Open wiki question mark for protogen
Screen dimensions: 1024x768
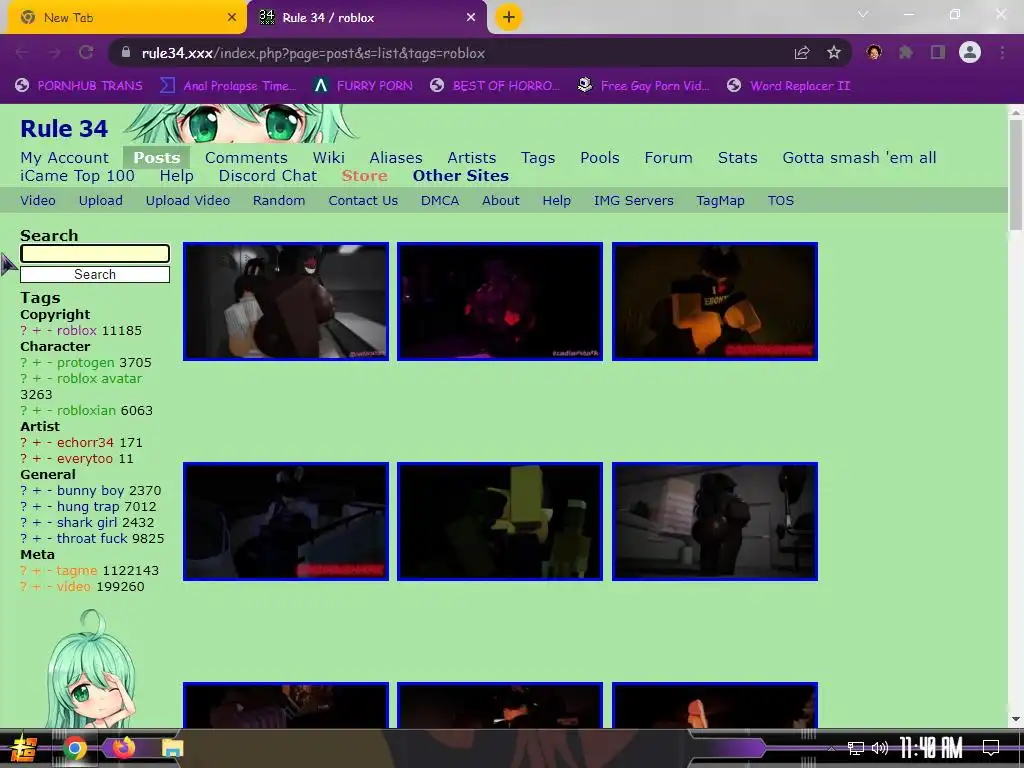pos(24,362)
